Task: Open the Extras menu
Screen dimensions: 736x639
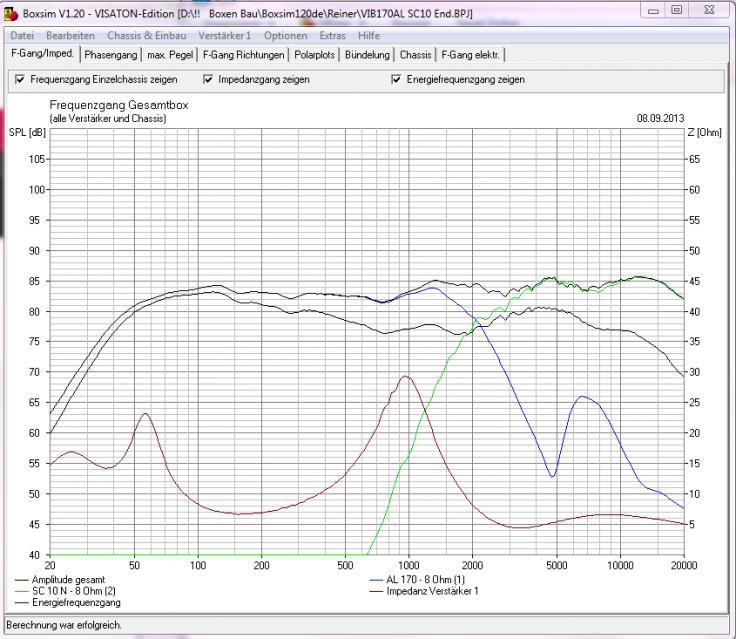Action: coord(332,36)
